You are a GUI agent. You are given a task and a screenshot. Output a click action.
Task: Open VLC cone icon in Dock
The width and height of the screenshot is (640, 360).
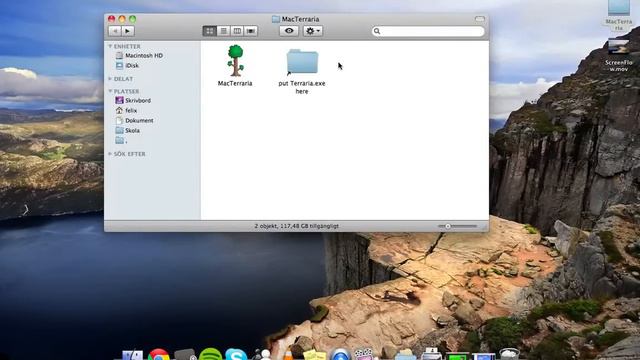click(x=288, y=355)
